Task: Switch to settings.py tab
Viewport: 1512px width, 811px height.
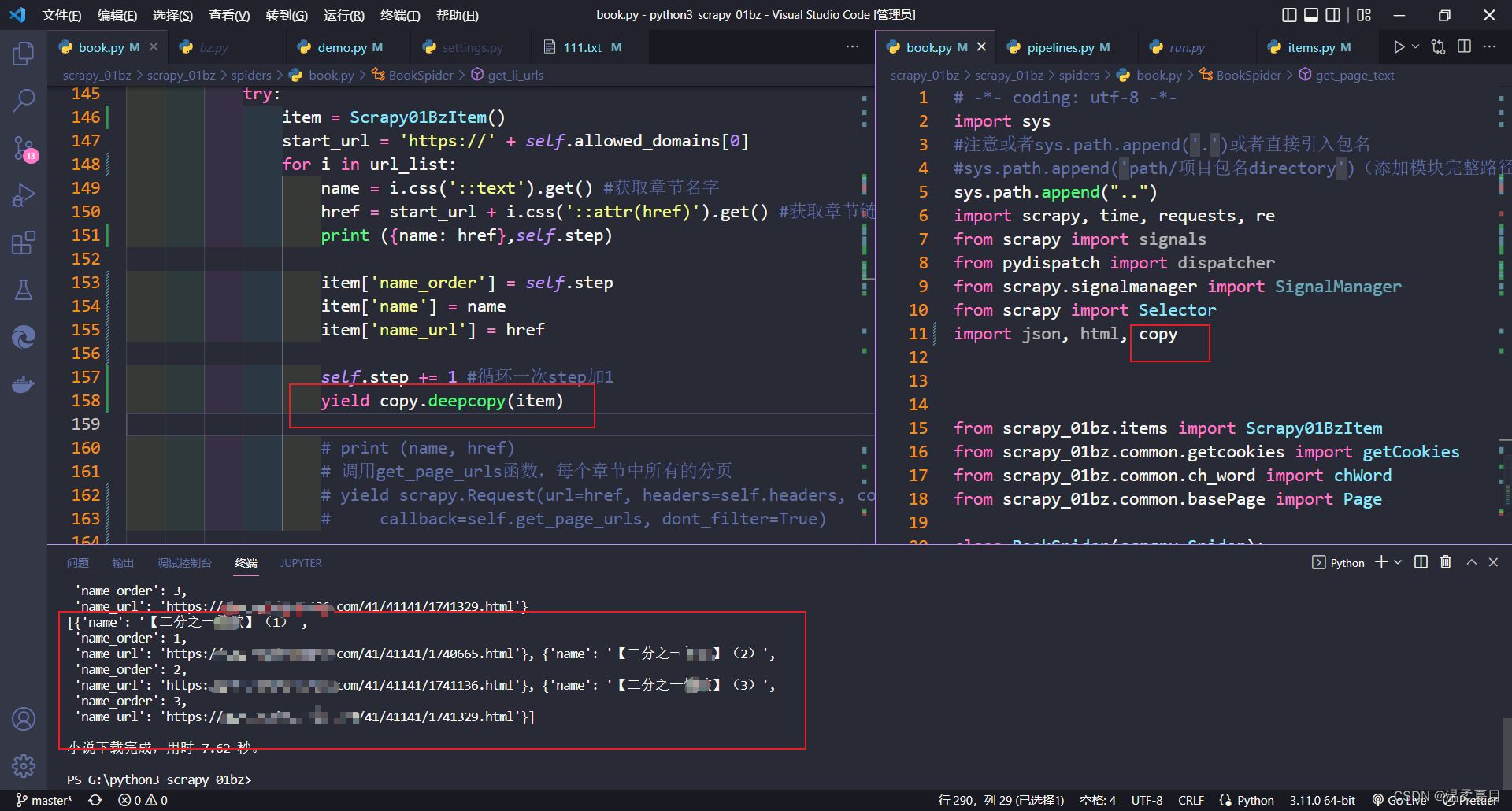Action: point(472,47)
